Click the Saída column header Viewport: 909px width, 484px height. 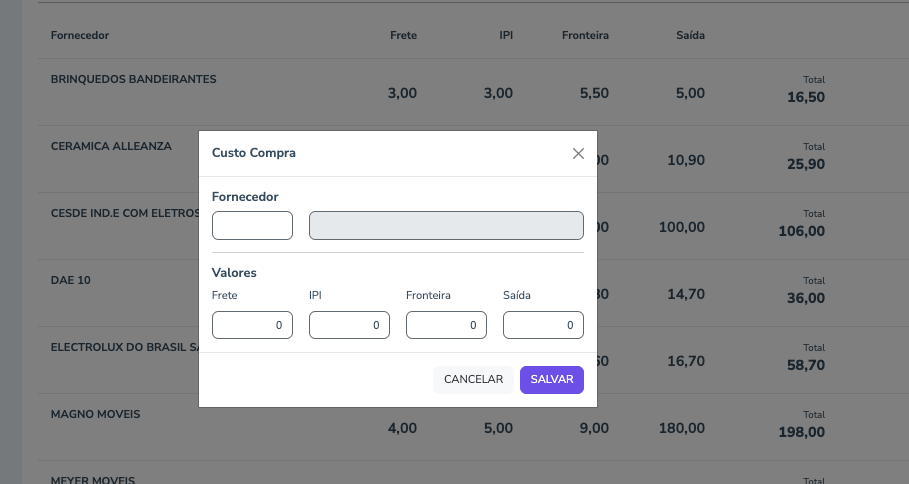point(690,36)
